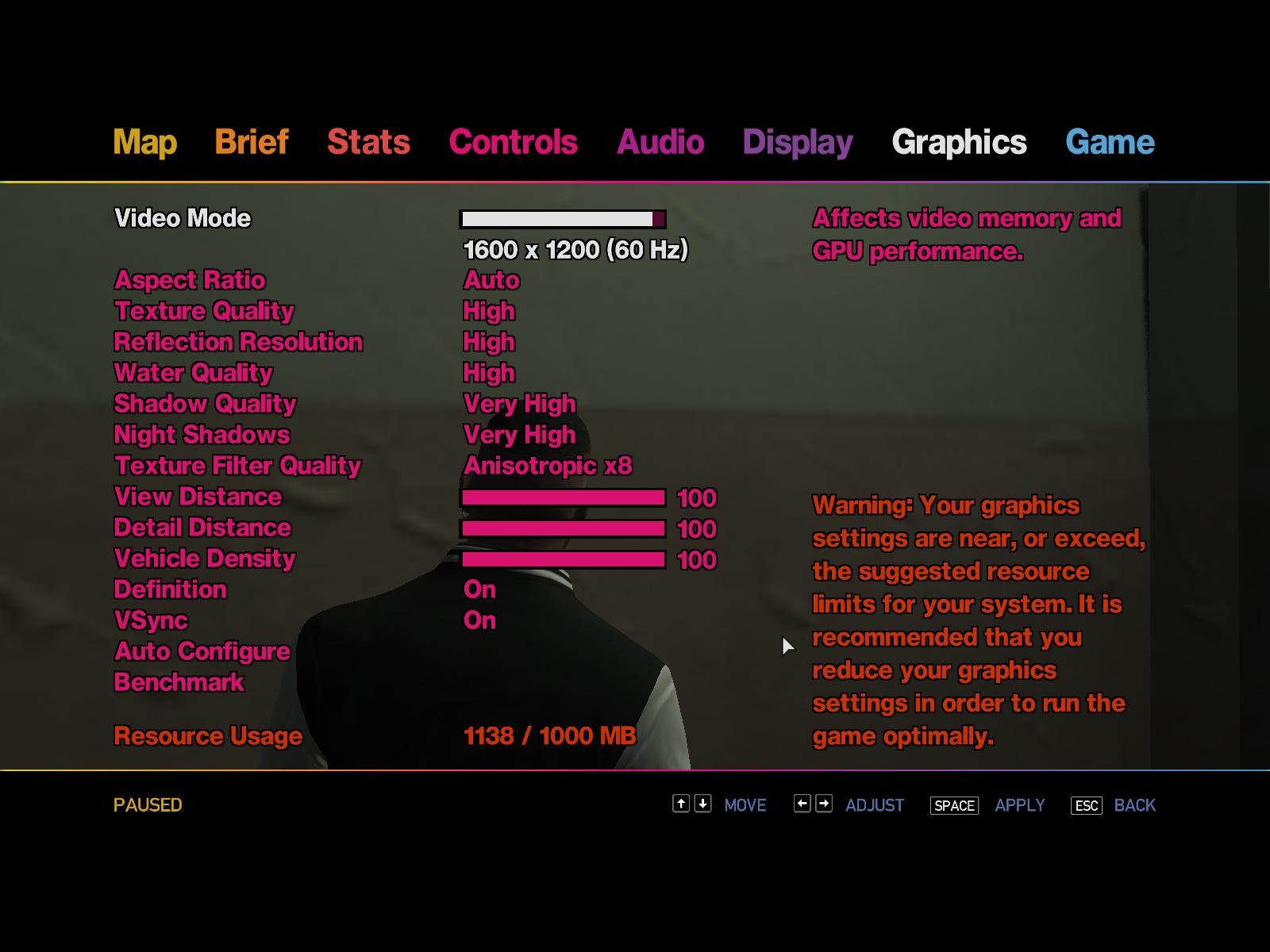
Task: Change Texture Filter Quality Anisotropic x8 value
Action: pyautogui.click(x=548, y=466)
